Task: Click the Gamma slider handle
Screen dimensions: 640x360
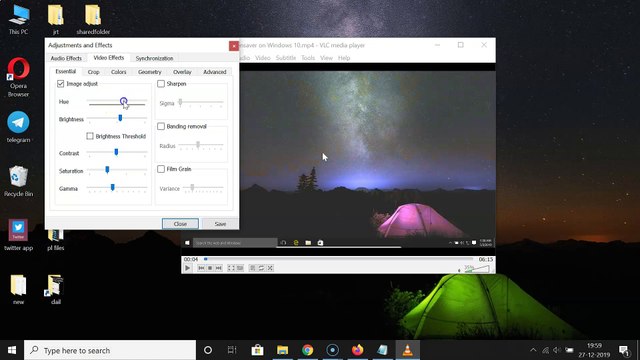Action: [x=113, y=187]
